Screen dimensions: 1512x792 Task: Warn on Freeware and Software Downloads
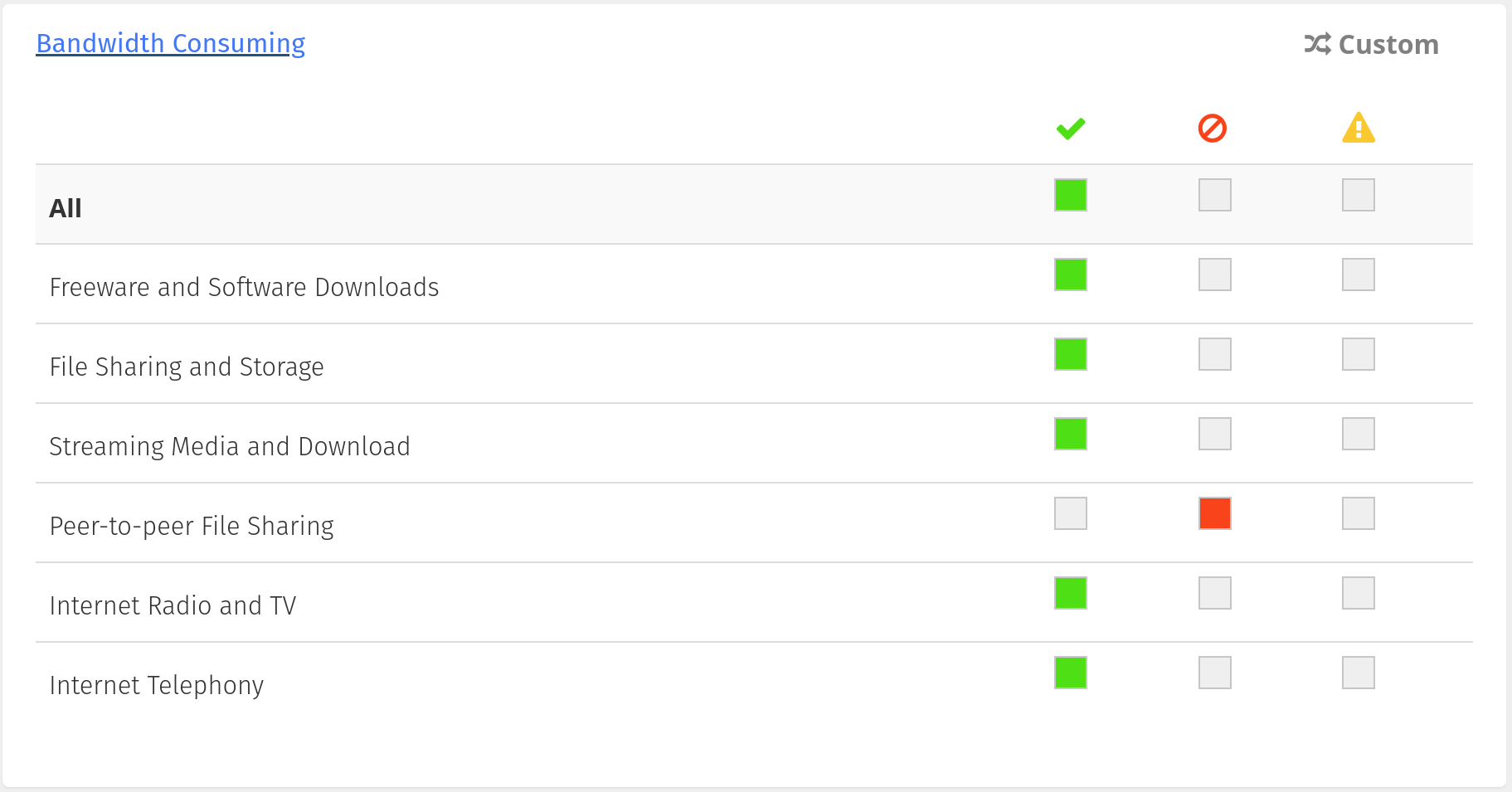(1359, 275)
